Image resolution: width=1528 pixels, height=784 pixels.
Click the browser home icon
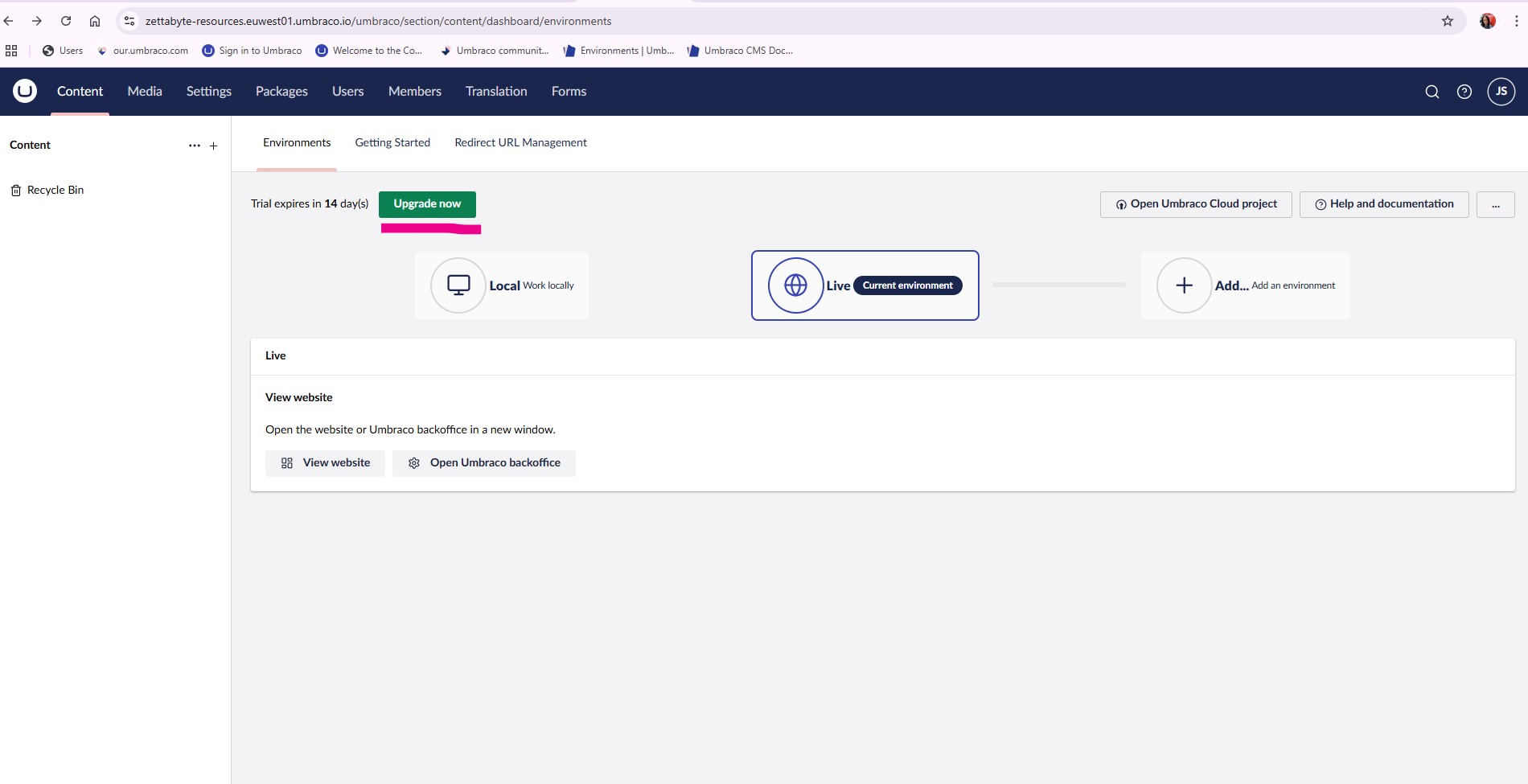95,21
